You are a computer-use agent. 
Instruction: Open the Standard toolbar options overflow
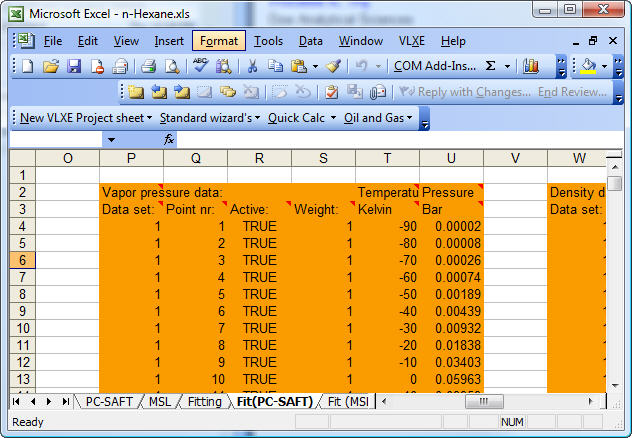click(561, 67)
